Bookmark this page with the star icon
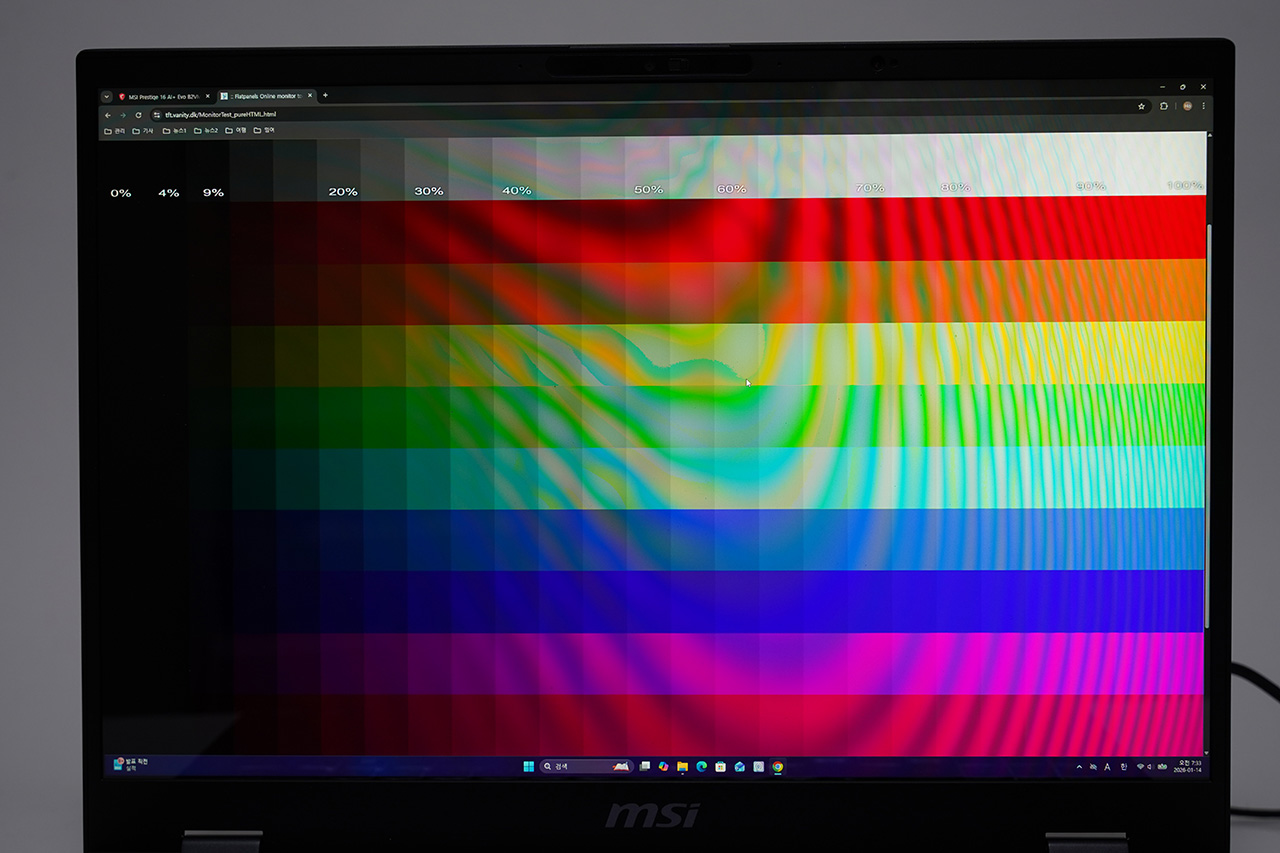The image size is (1280, 853). coord(1141,106)
